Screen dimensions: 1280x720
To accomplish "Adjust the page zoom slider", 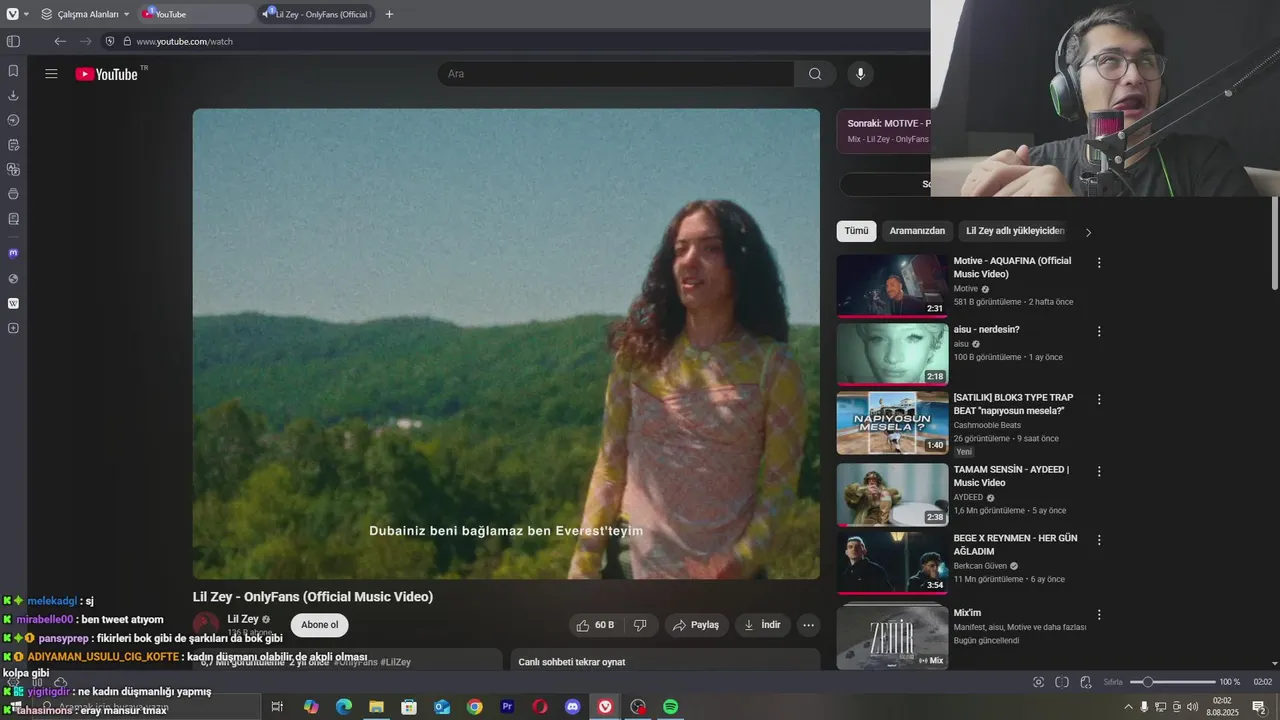I will click(x=1172, y=682).
